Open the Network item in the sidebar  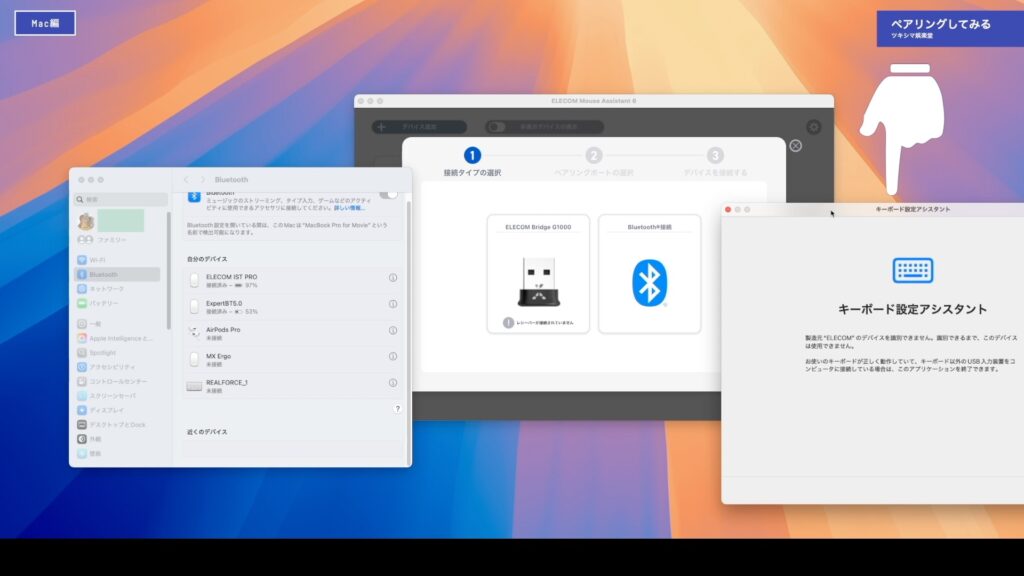click(106, 288)
